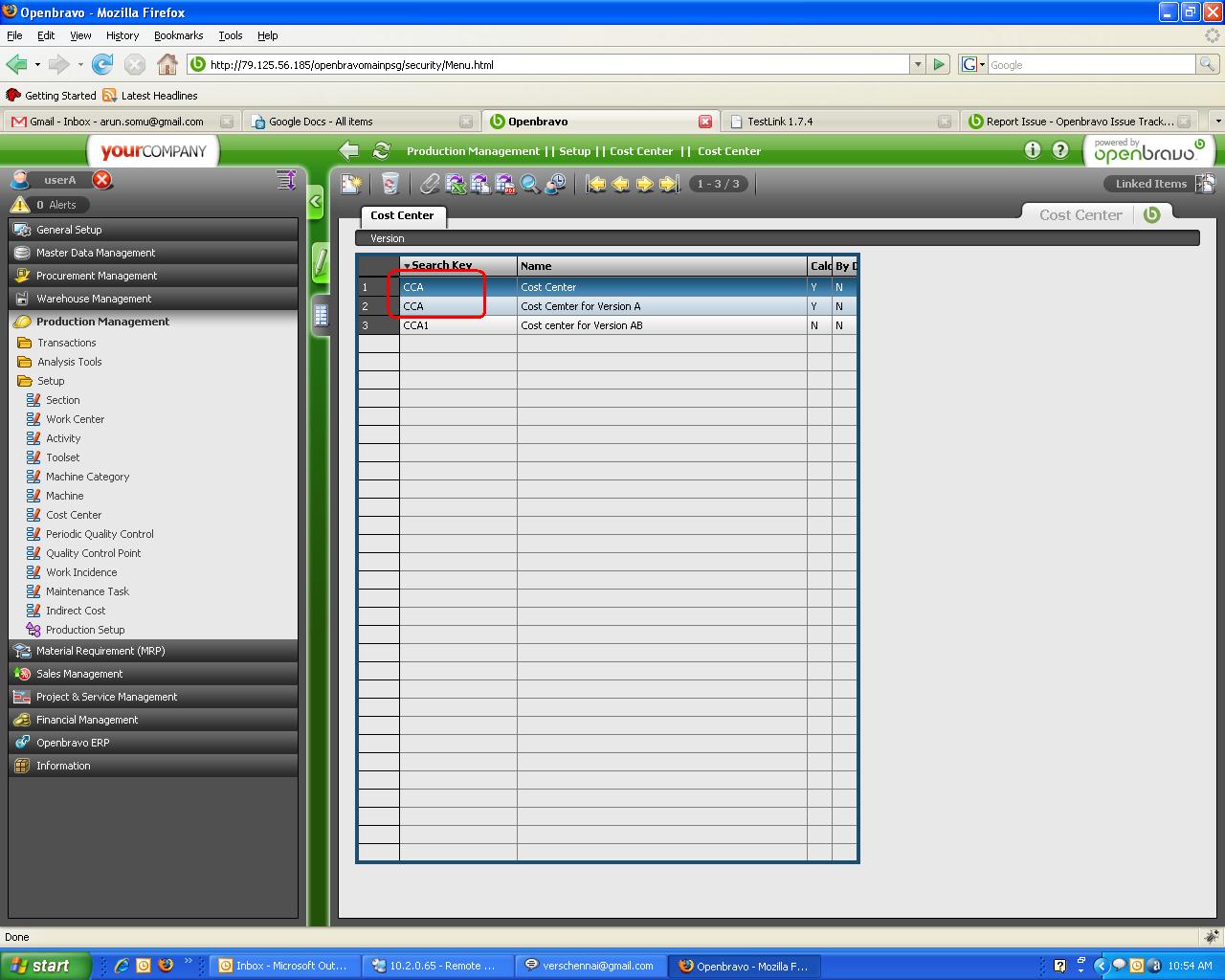
Task: Collapse the Production Management menu
Action: point(153,322)
